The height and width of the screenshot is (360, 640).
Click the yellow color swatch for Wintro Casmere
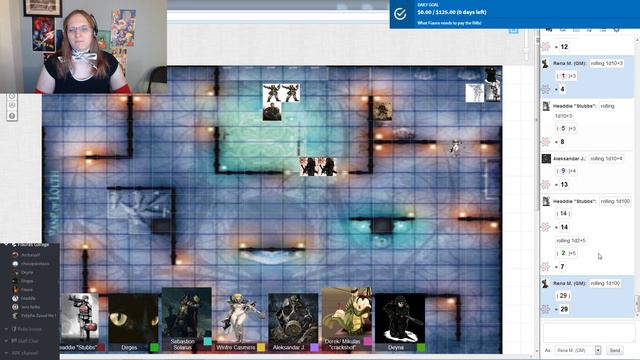pos(261,348)
